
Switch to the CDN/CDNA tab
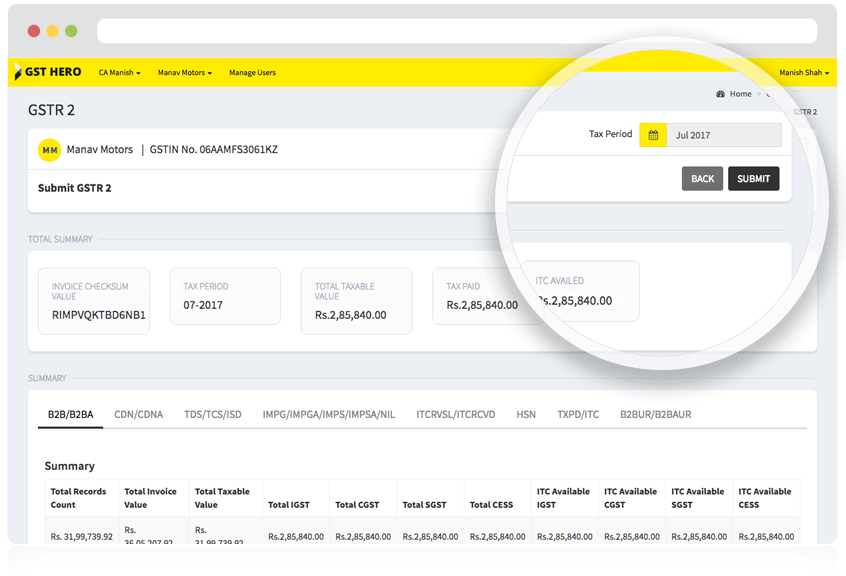coord(138,414)
